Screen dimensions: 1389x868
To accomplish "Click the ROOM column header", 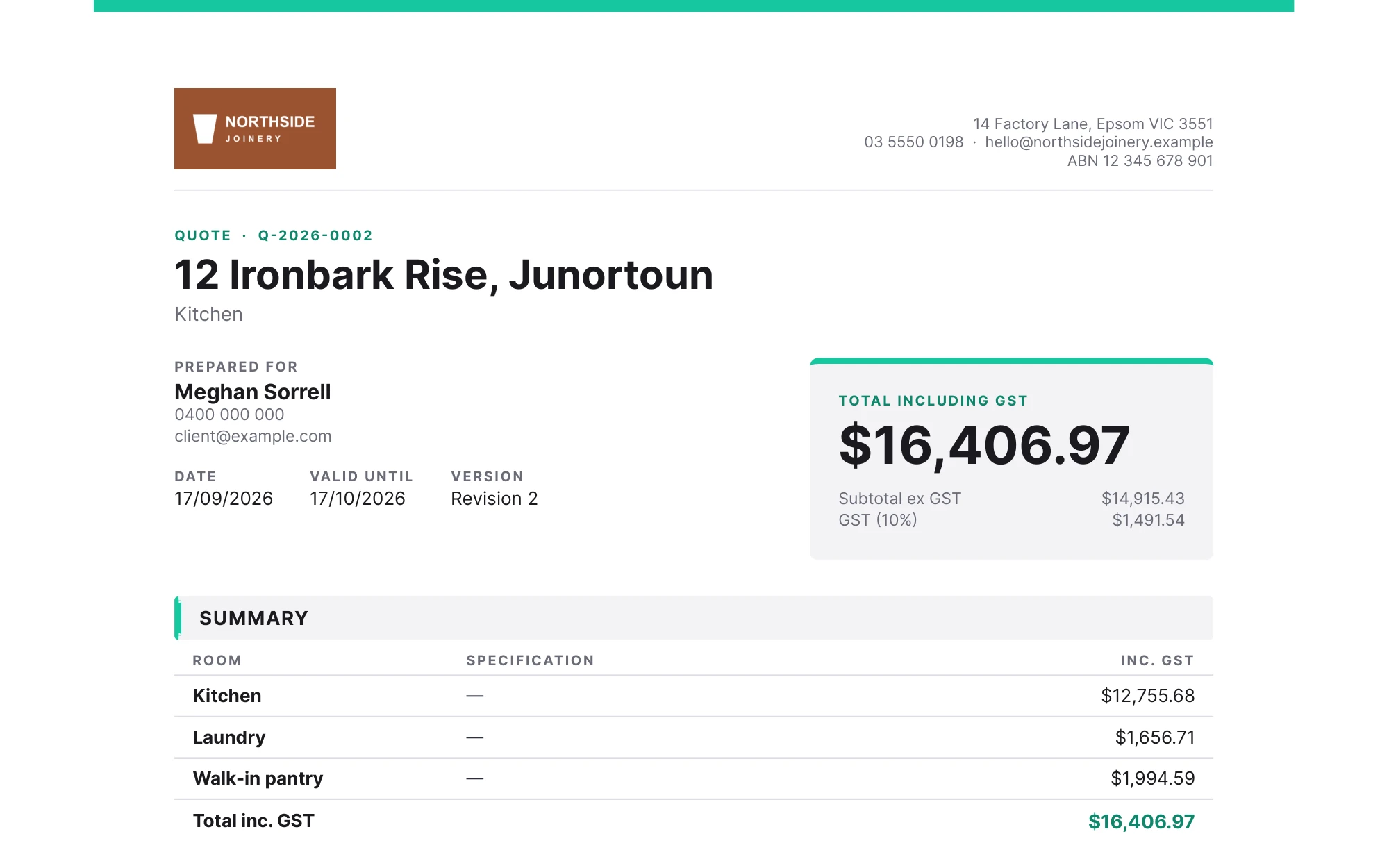I will coord(217,660).
